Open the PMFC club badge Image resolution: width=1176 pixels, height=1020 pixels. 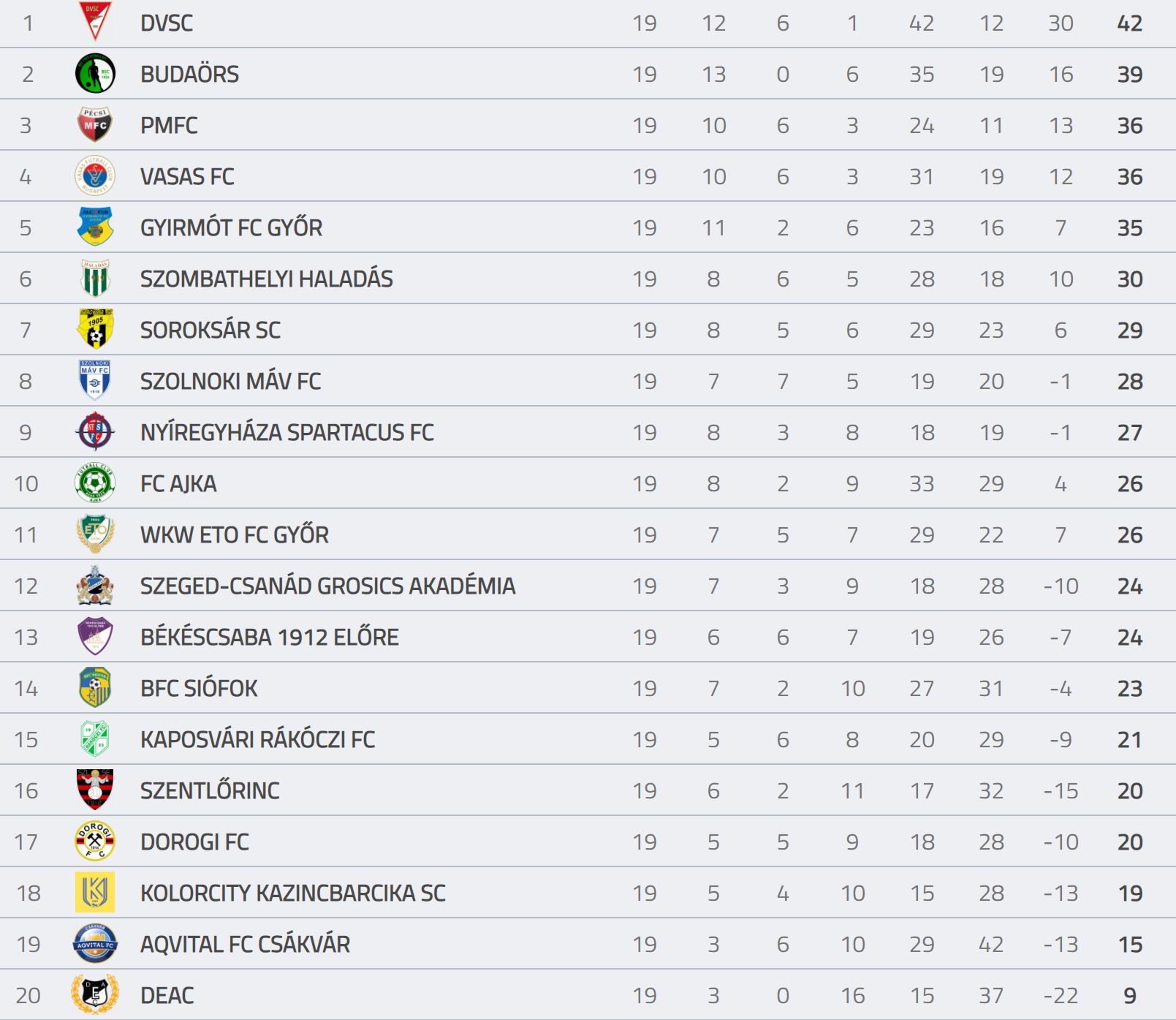[95, 124]
